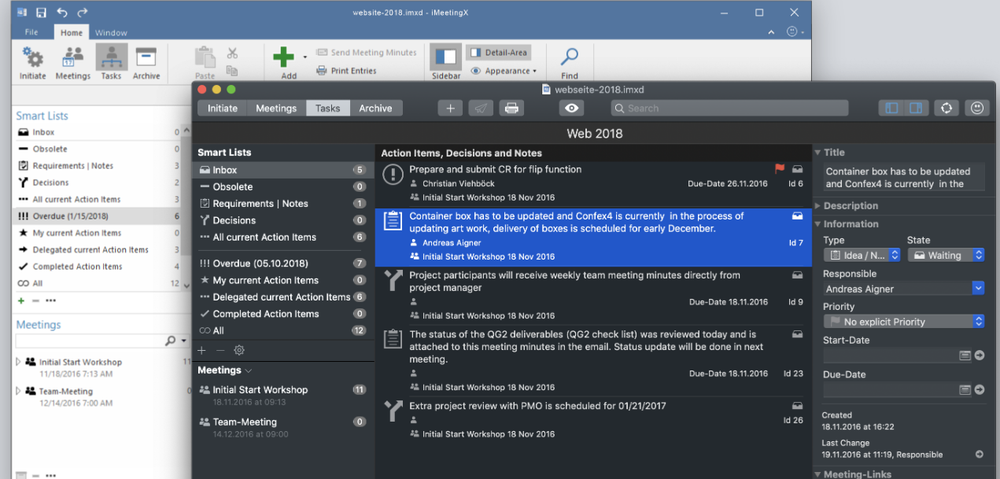The width and height of the screenshot is (1000, 479).
Task: Click the Due-Date calendar picker icon
Action: tap(965, 390)
